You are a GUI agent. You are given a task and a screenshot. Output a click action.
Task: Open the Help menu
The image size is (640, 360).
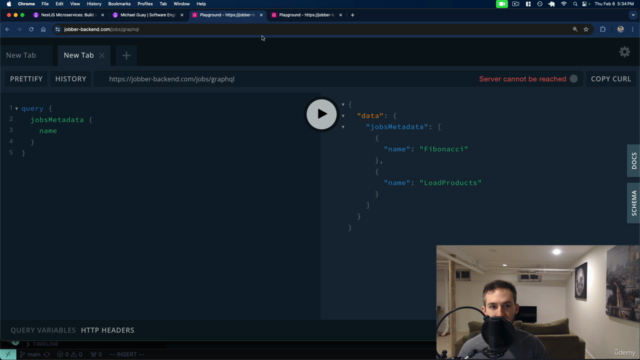click(x=201, y=4)
